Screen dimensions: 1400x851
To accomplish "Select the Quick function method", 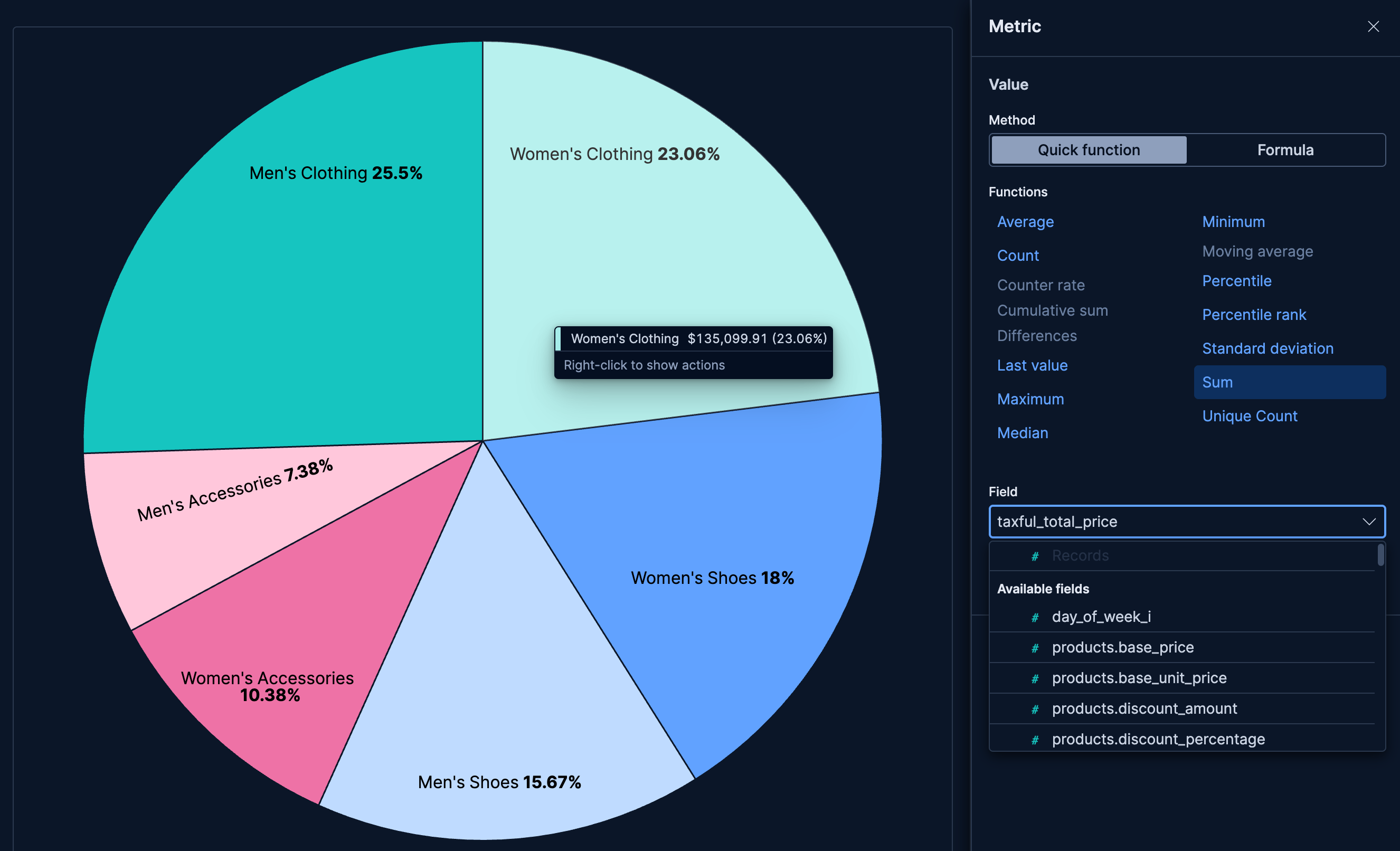I will click(x=1088, y=149).
